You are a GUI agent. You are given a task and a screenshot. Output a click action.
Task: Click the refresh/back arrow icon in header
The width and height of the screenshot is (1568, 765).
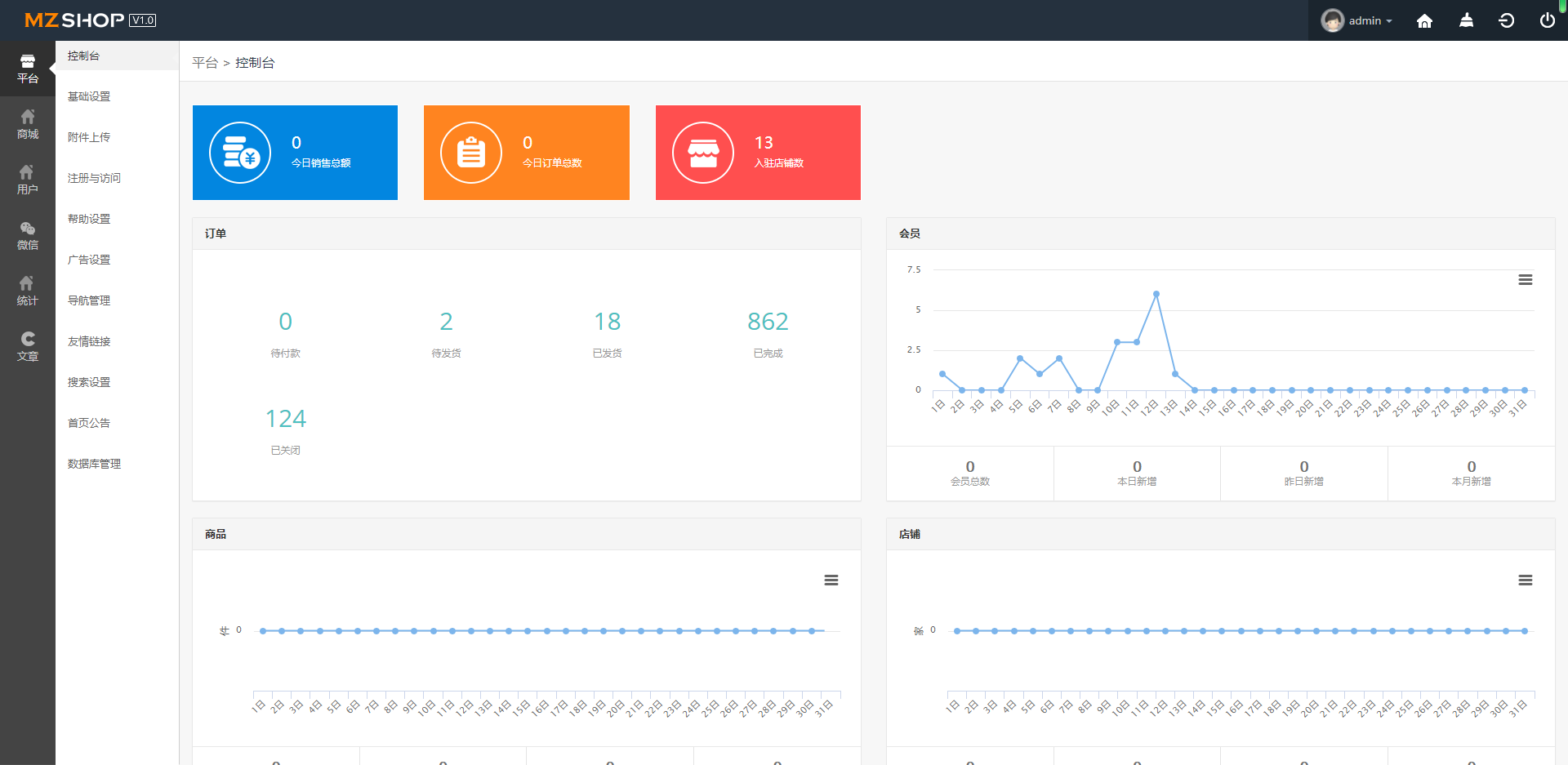pos(1507,20)
